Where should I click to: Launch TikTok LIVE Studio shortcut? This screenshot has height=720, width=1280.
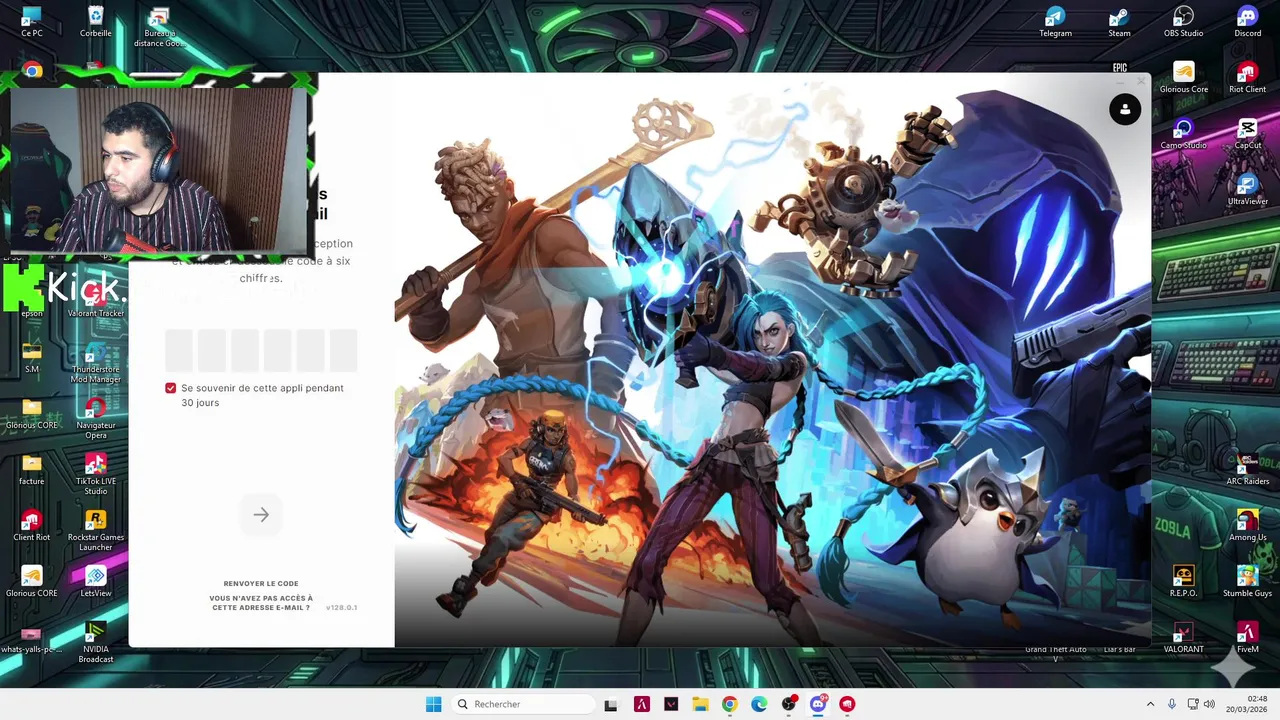[x=96, y=474]
